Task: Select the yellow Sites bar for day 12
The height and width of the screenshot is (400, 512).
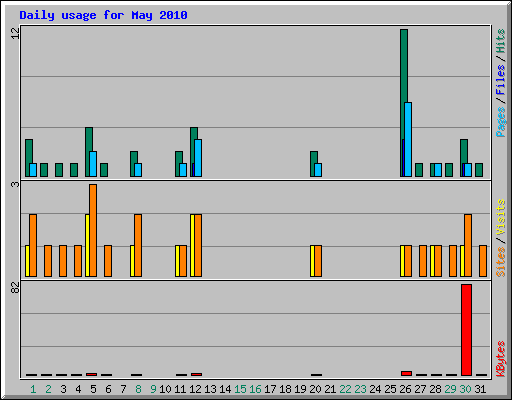Action: coord(192,245)
